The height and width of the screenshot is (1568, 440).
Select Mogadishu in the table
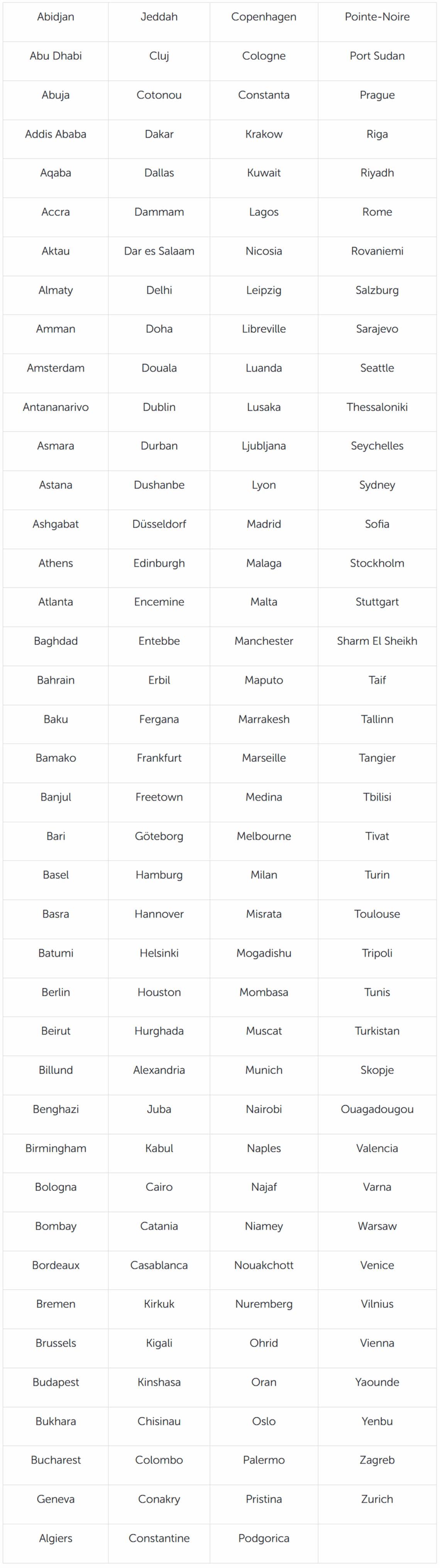point(263,953)
